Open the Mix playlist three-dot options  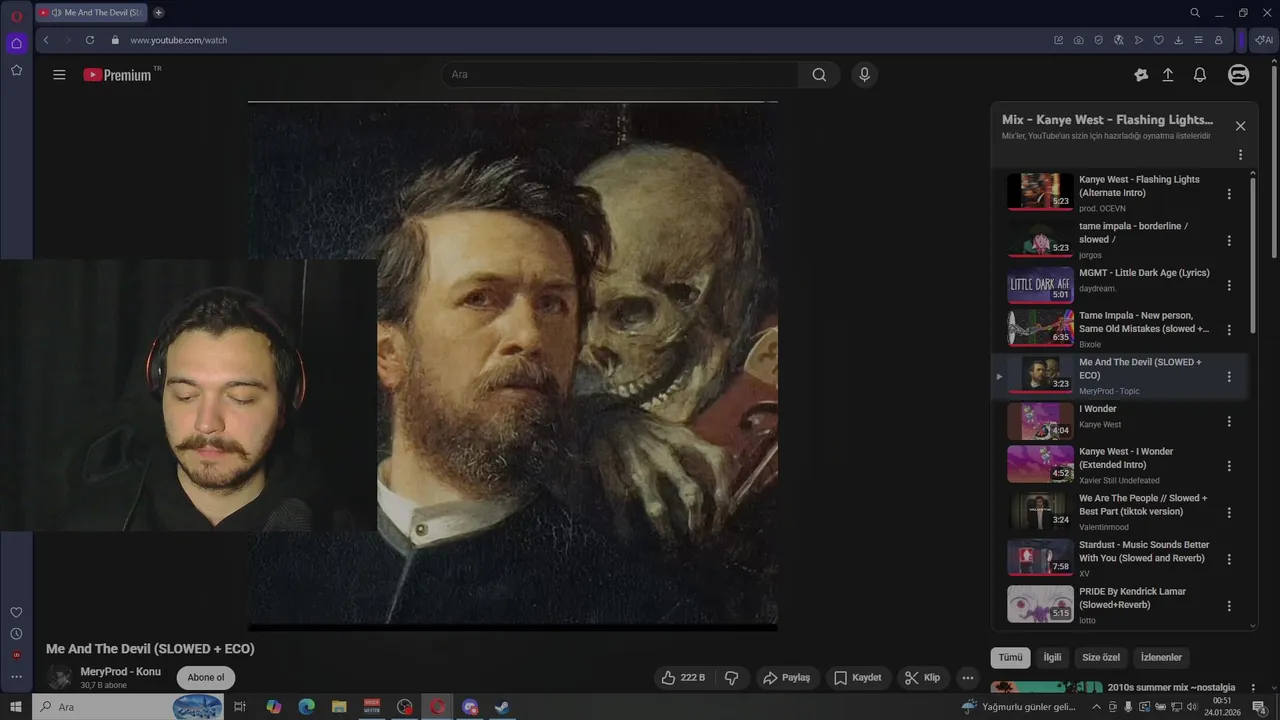point(1240,155)
